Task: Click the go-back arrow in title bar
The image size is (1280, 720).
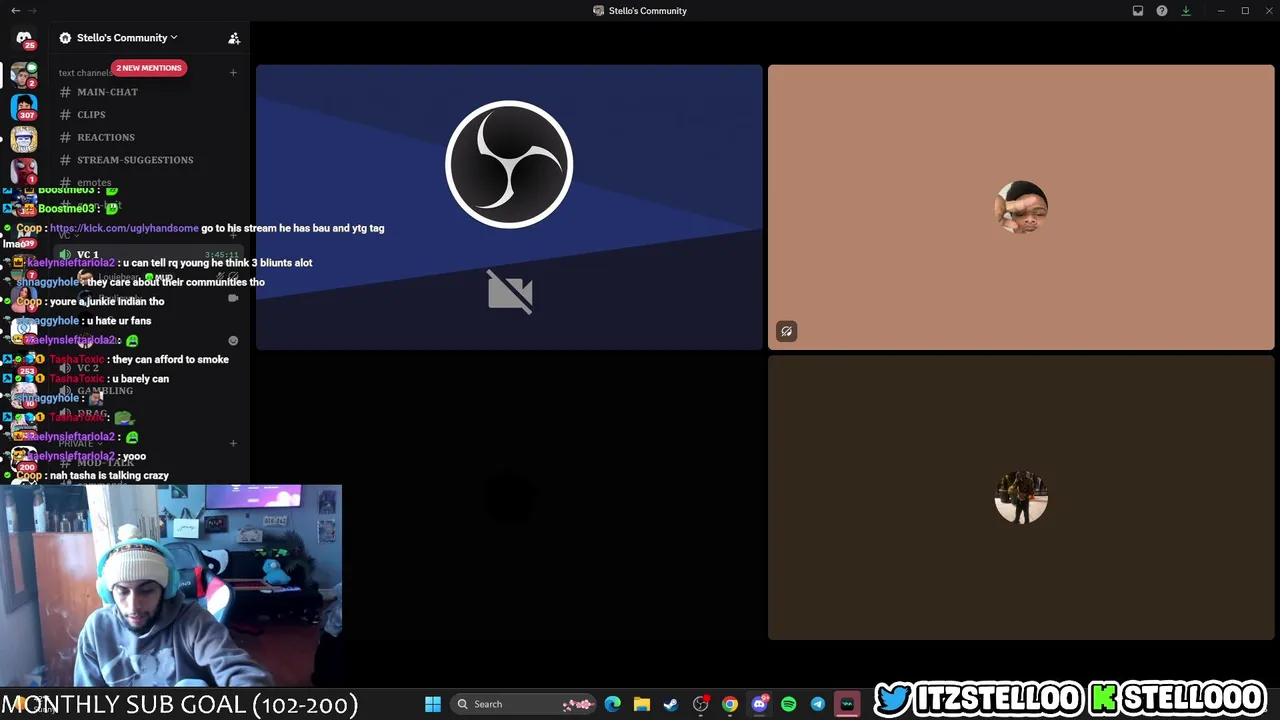Action: tap(15, 11)
